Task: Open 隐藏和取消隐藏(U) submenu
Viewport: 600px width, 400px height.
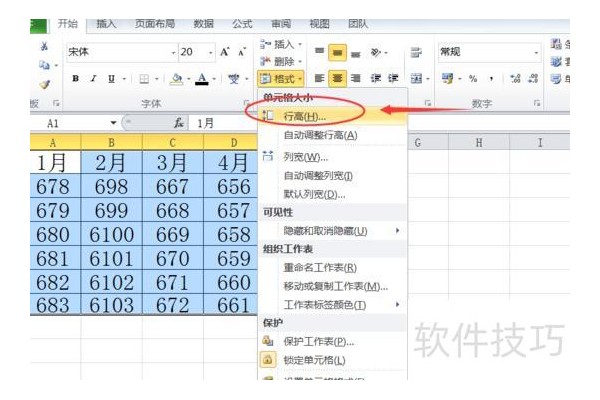Action: point(332,231)
